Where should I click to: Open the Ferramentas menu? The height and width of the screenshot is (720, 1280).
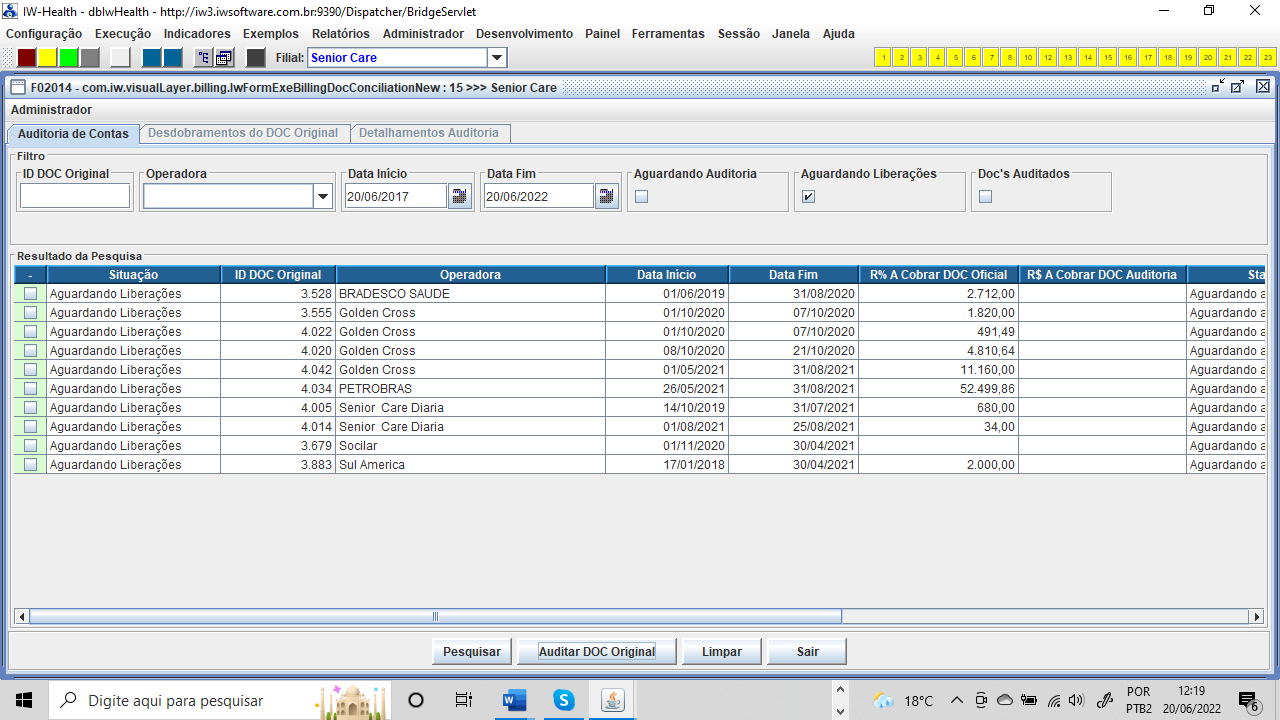click(668, 34)
